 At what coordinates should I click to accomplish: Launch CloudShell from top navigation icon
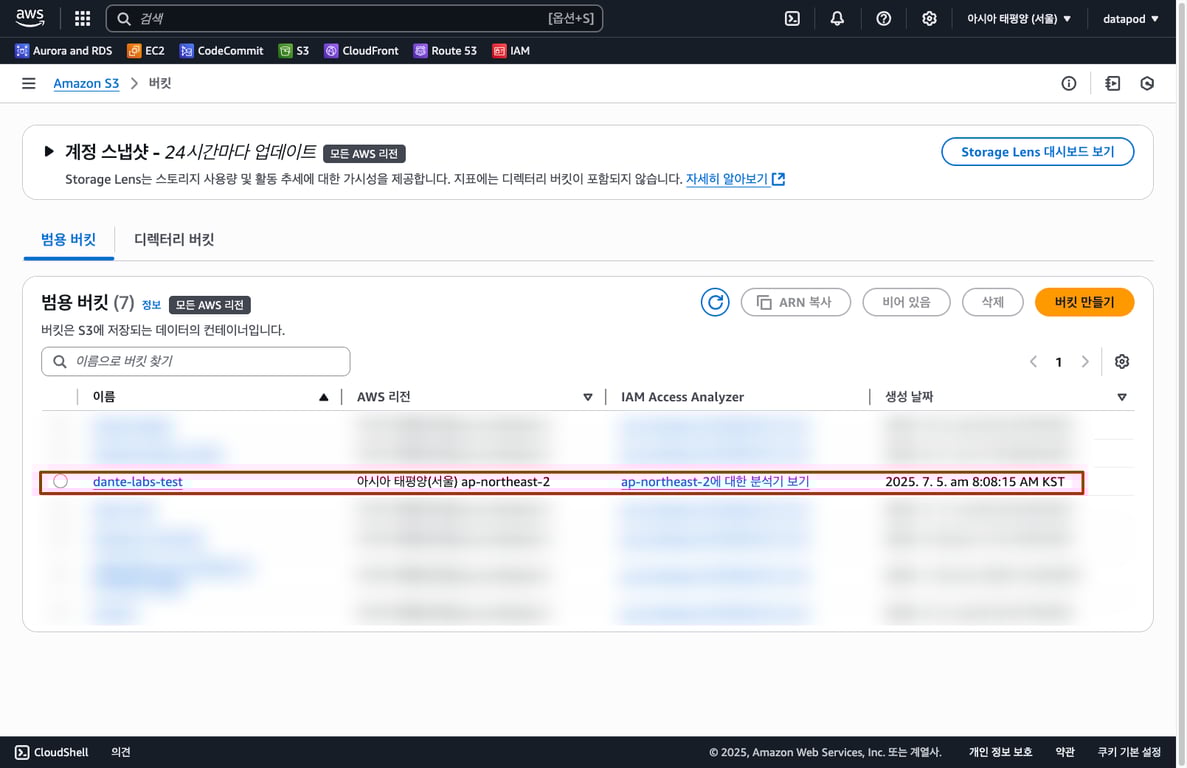click(792, 18)
